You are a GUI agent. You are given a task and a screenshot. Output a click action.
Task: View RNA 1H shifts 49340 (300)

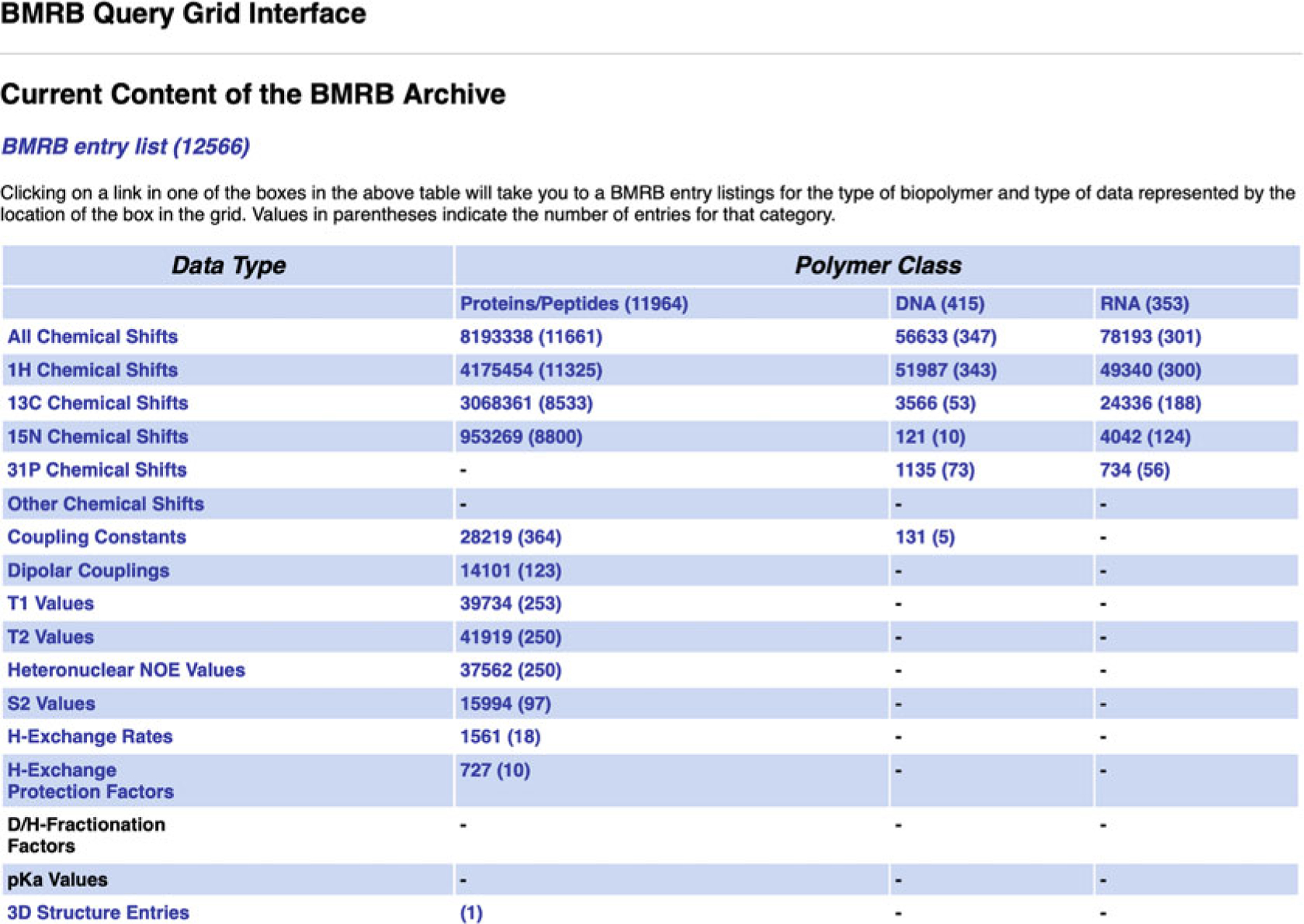click(x=1150, y=370)
